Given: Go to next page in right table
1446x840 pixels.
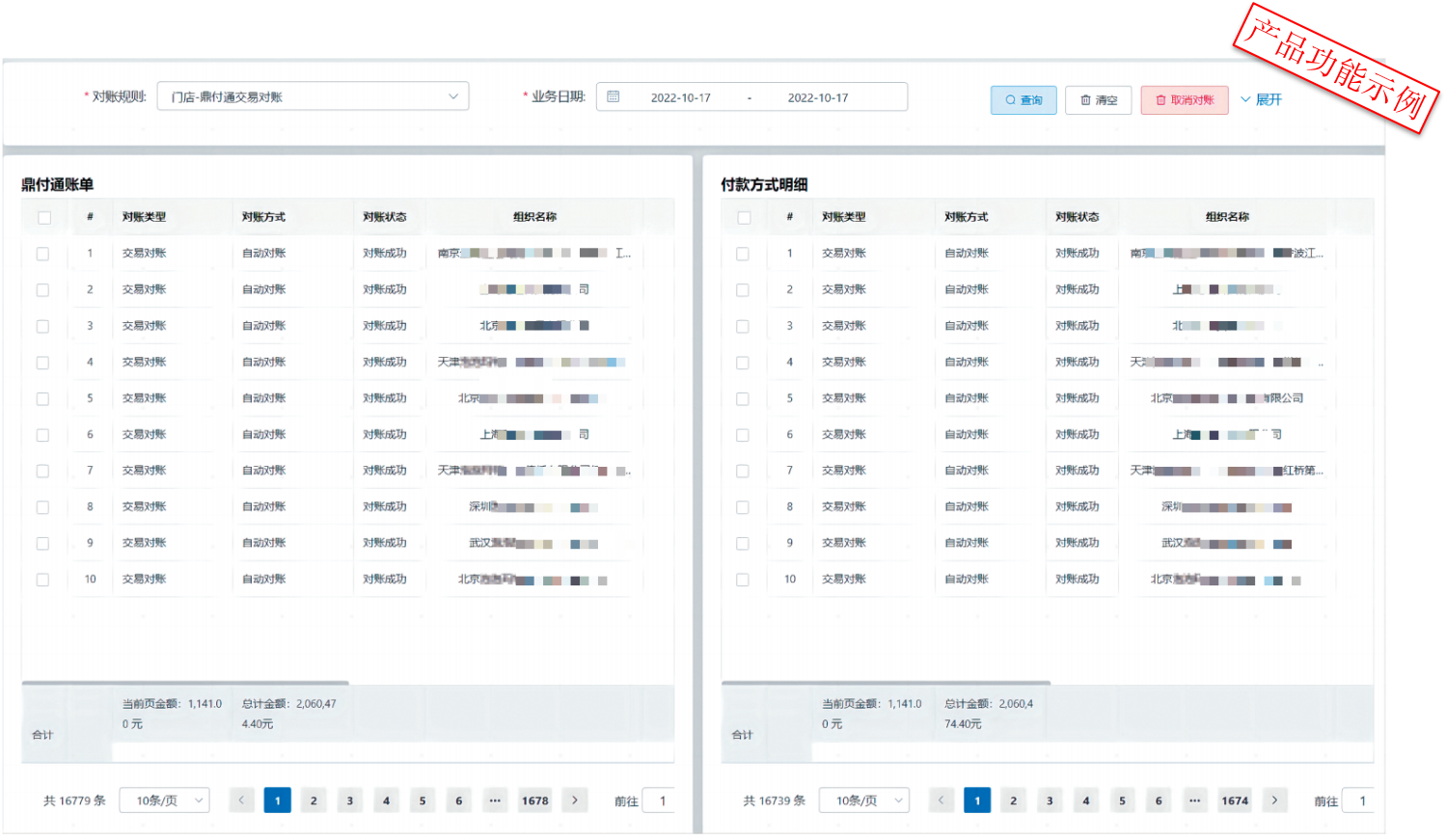Looking at the screenshot, I should click(1274, 800).
